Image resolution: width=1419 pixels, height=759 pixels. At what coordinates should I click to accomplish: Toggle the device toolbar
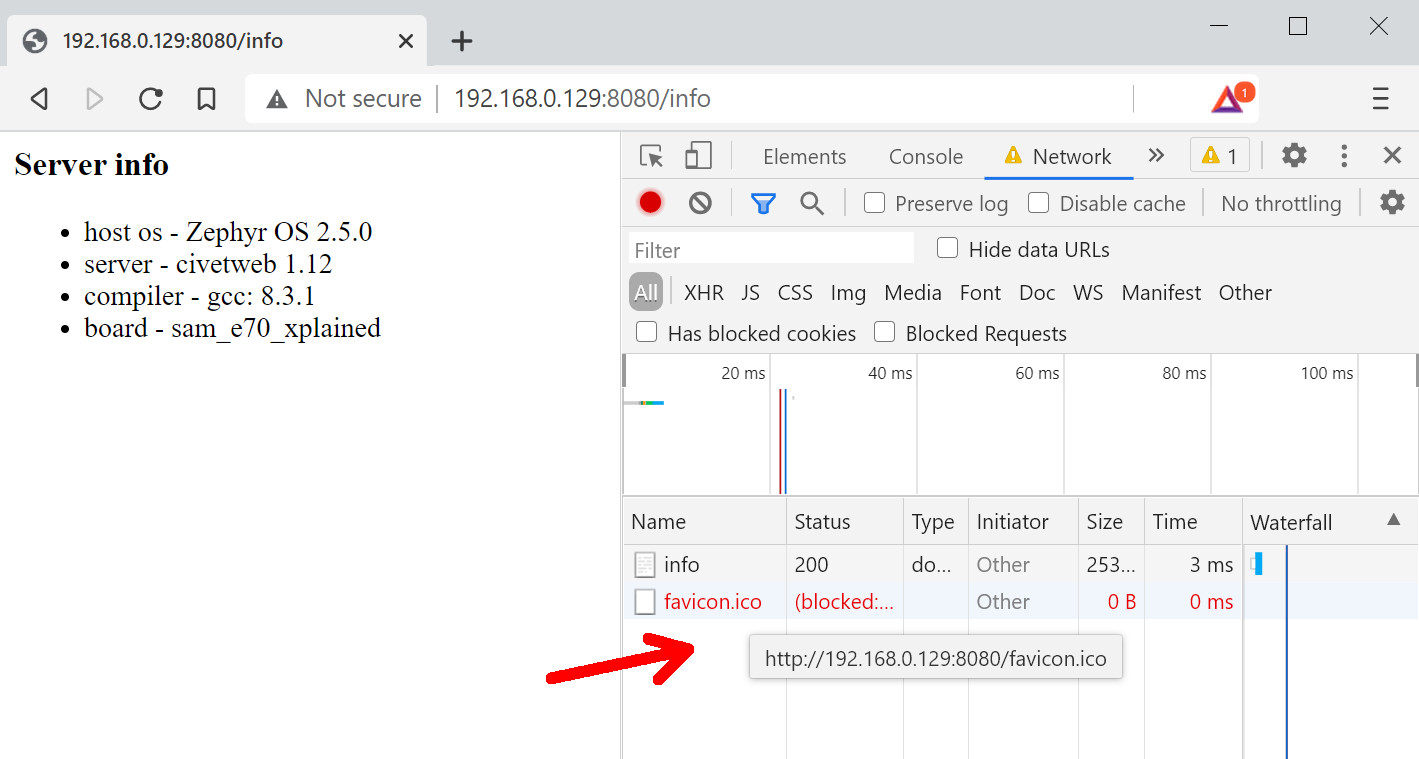coord(698,156)
